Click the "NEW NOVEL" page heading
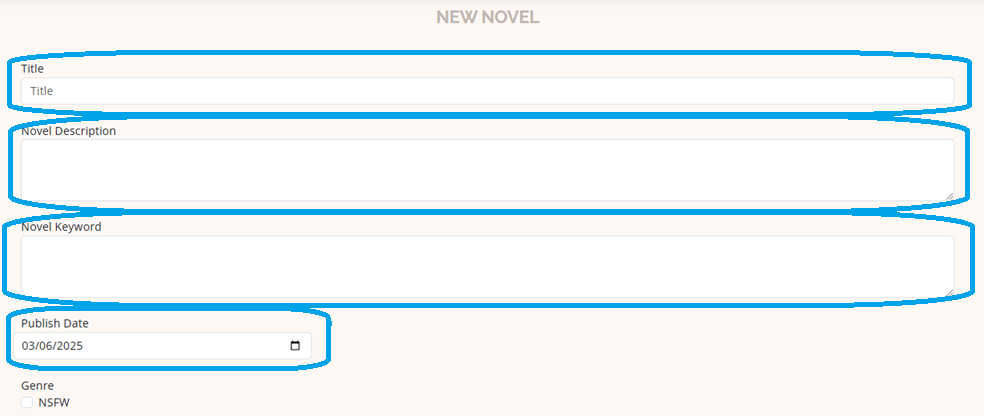The height and width of the screenshot is (416, 984). (x=488, y=17)
